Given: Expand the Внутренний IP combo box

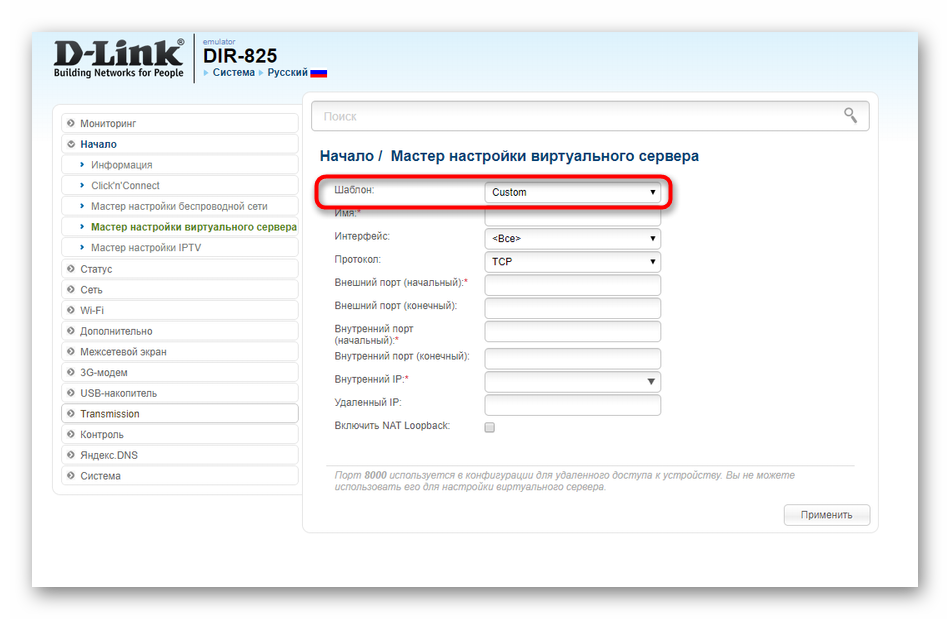Looking at the screenshot, I should 651,381.
